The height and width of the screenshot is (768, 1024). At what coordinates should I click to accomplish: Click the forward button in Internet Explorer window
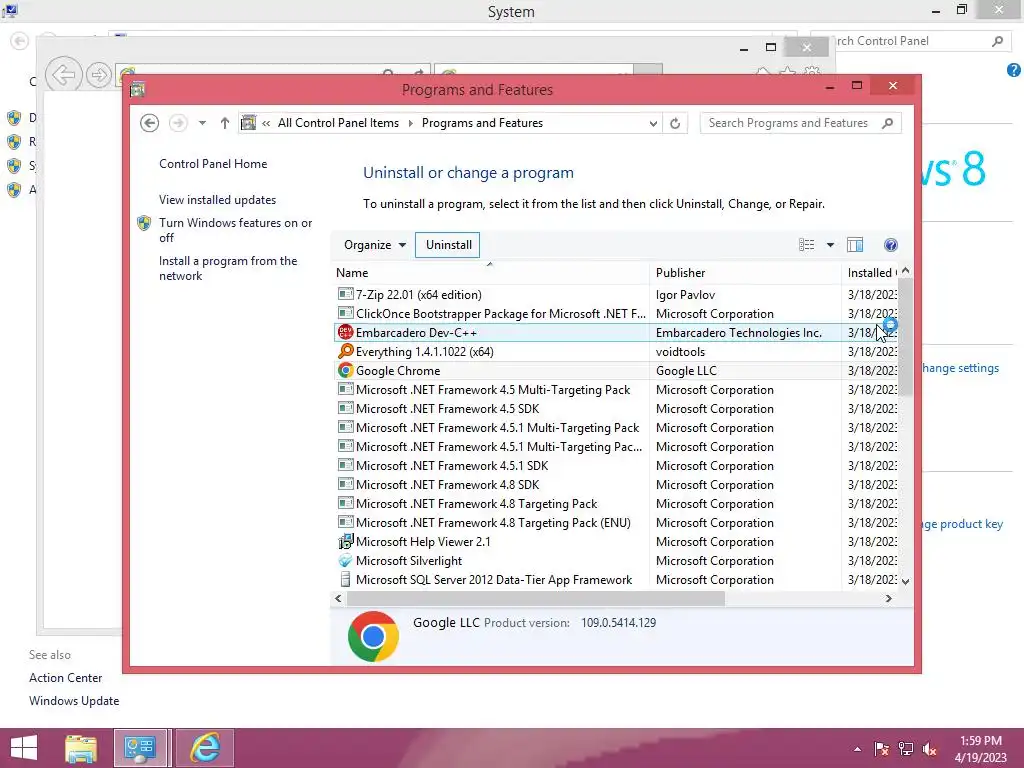point(99,75)
